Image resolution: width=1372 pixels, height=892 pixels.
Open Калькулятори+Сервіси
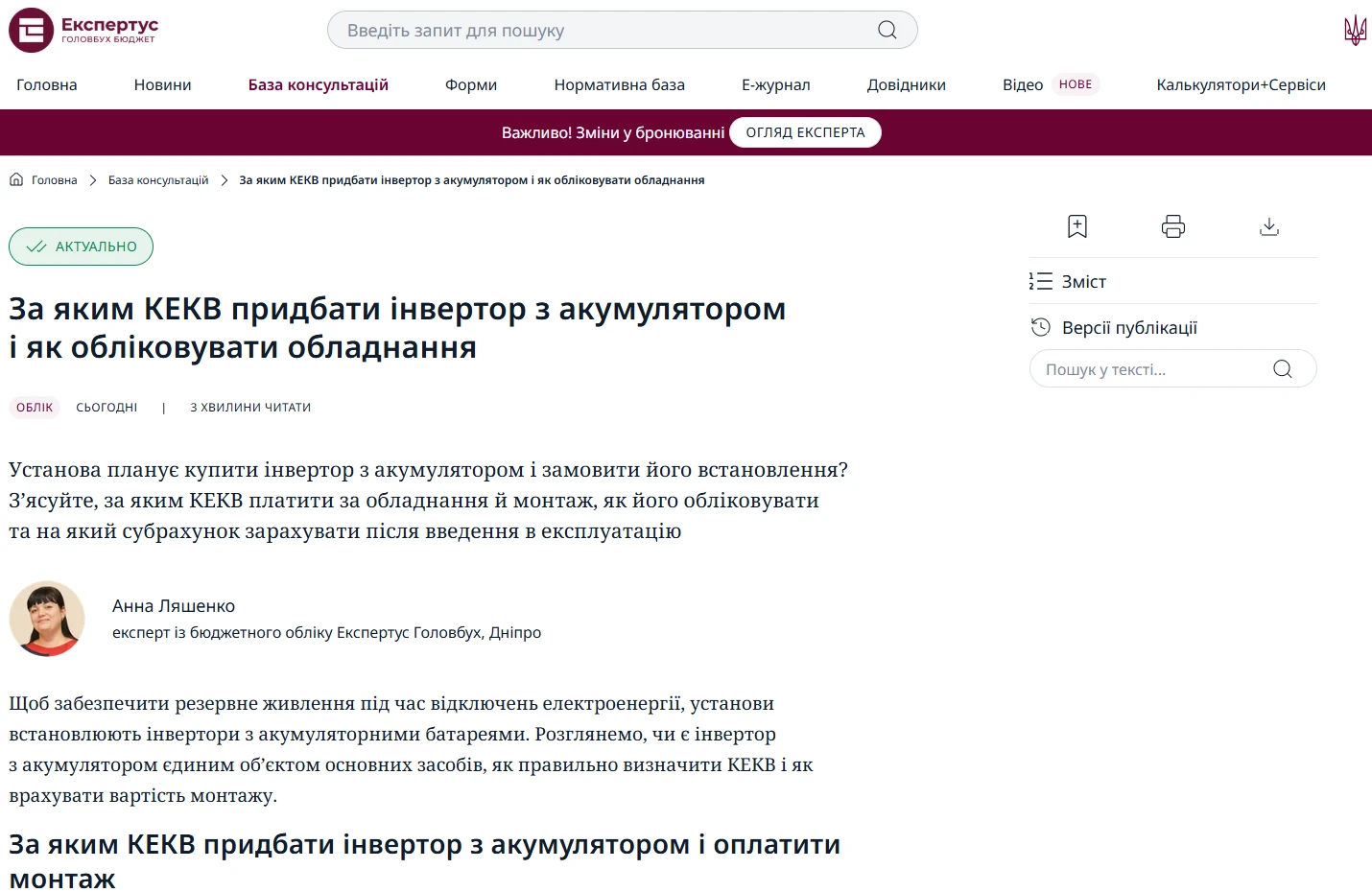click(1242, 84)
